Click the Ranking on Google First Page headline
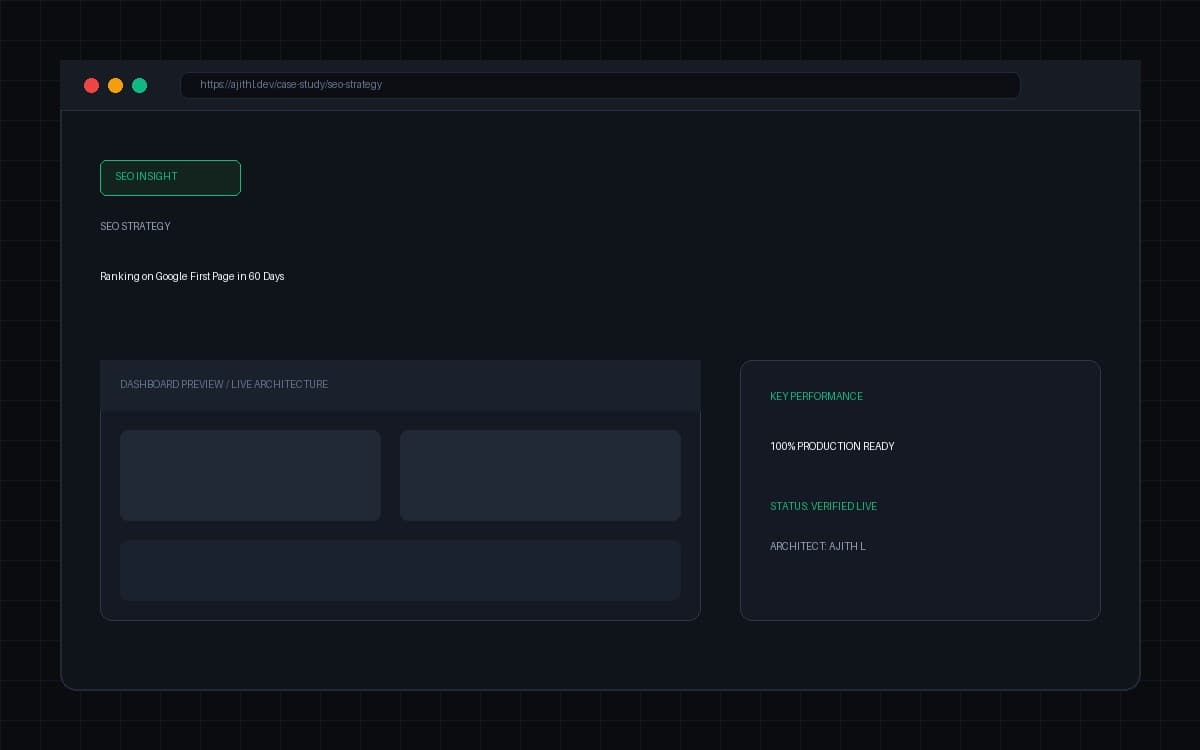The height and width of the screenshot is (750, 1200). pos(192,276)
